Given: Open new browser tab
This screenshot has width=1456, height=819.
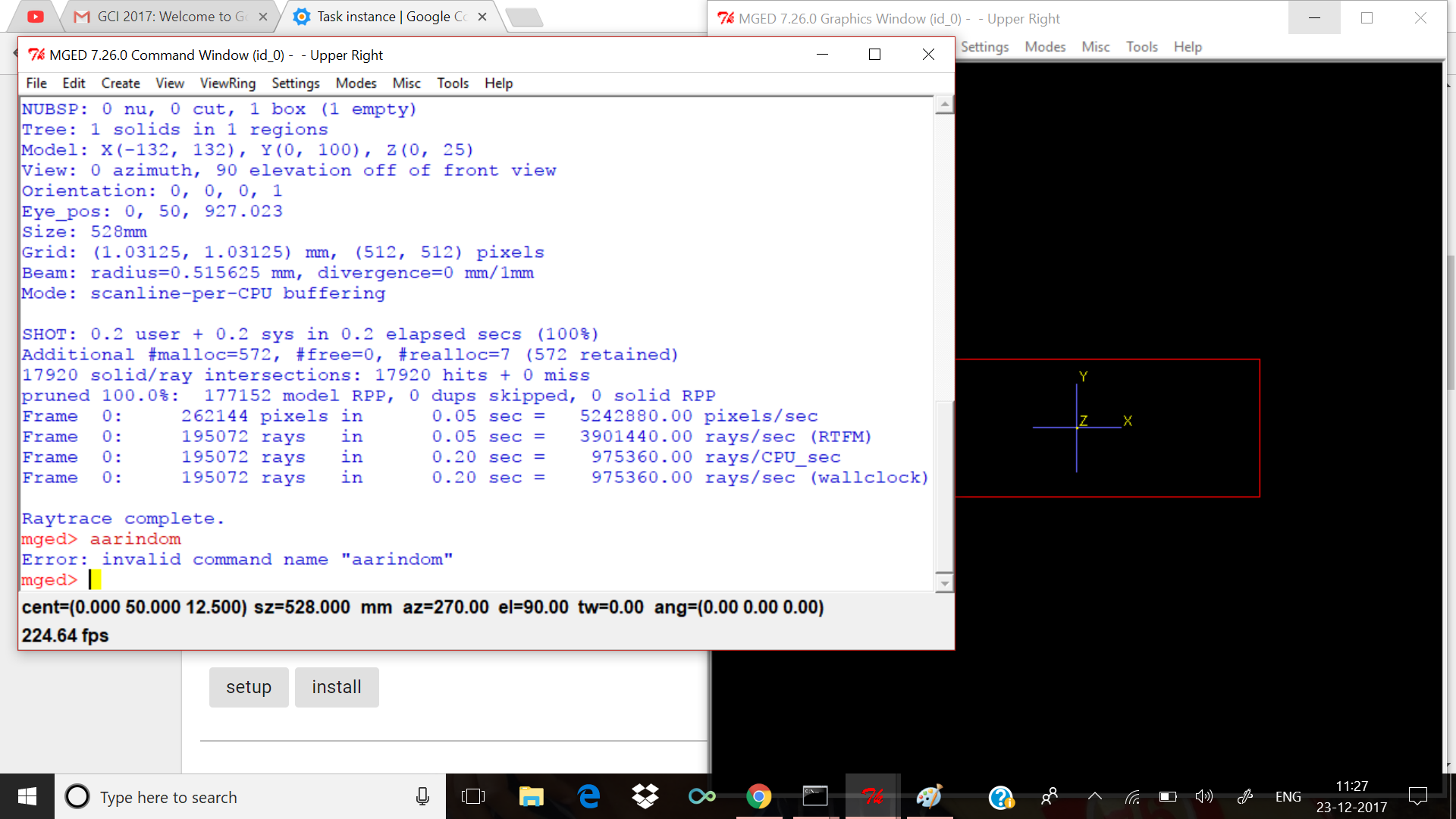Looking at the screenshot, I should click(524, 17).
